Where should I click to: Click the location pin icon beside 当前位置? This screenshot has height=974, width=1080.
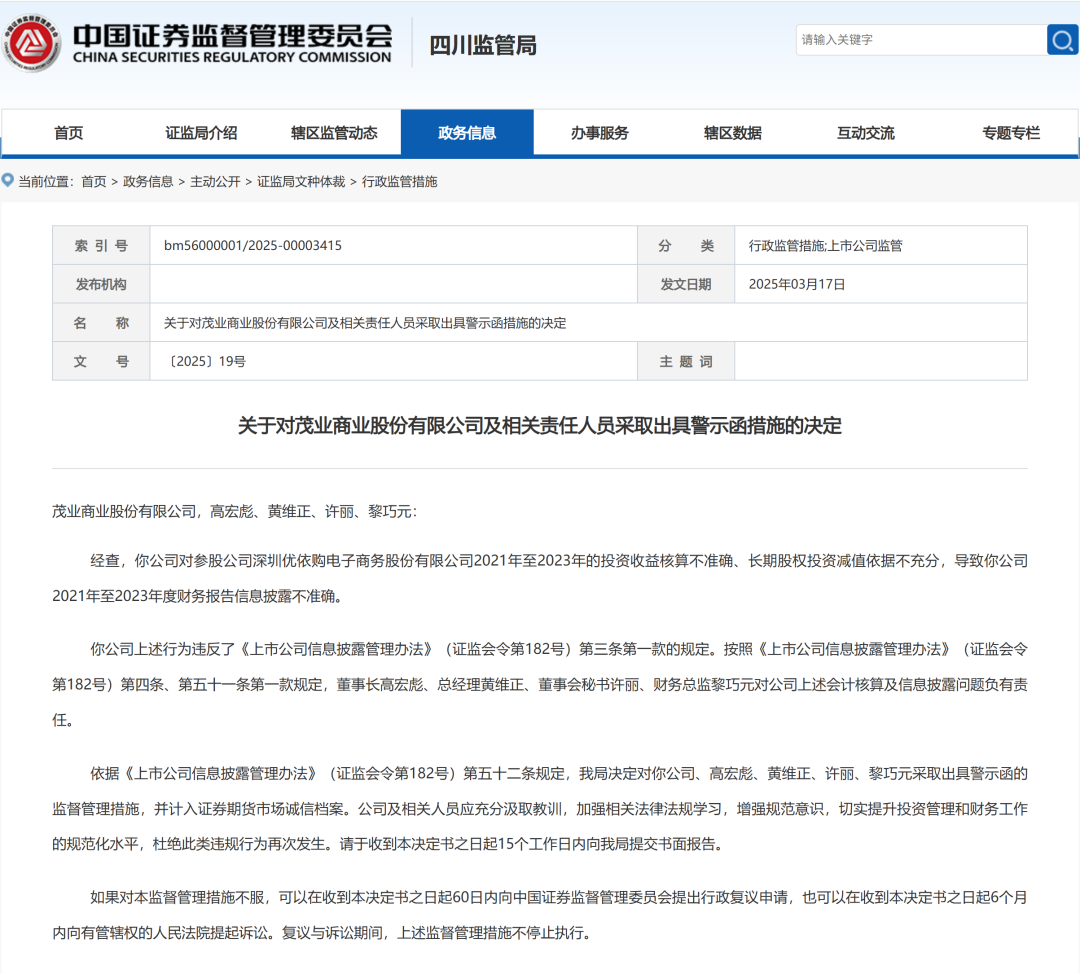point(8,181)
